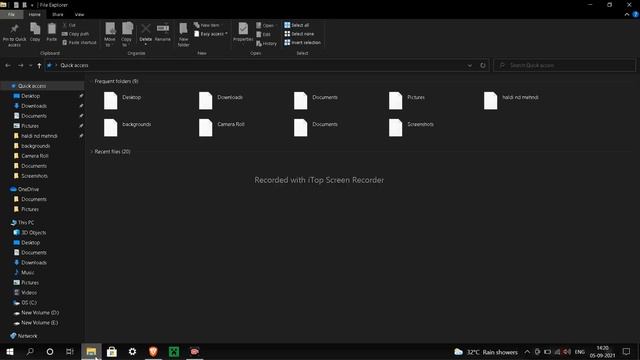Image resolution: width=640 pixels, height=360 pixels.
Task: Select the Screenshots frequent folder
Action: coord(411,127)
